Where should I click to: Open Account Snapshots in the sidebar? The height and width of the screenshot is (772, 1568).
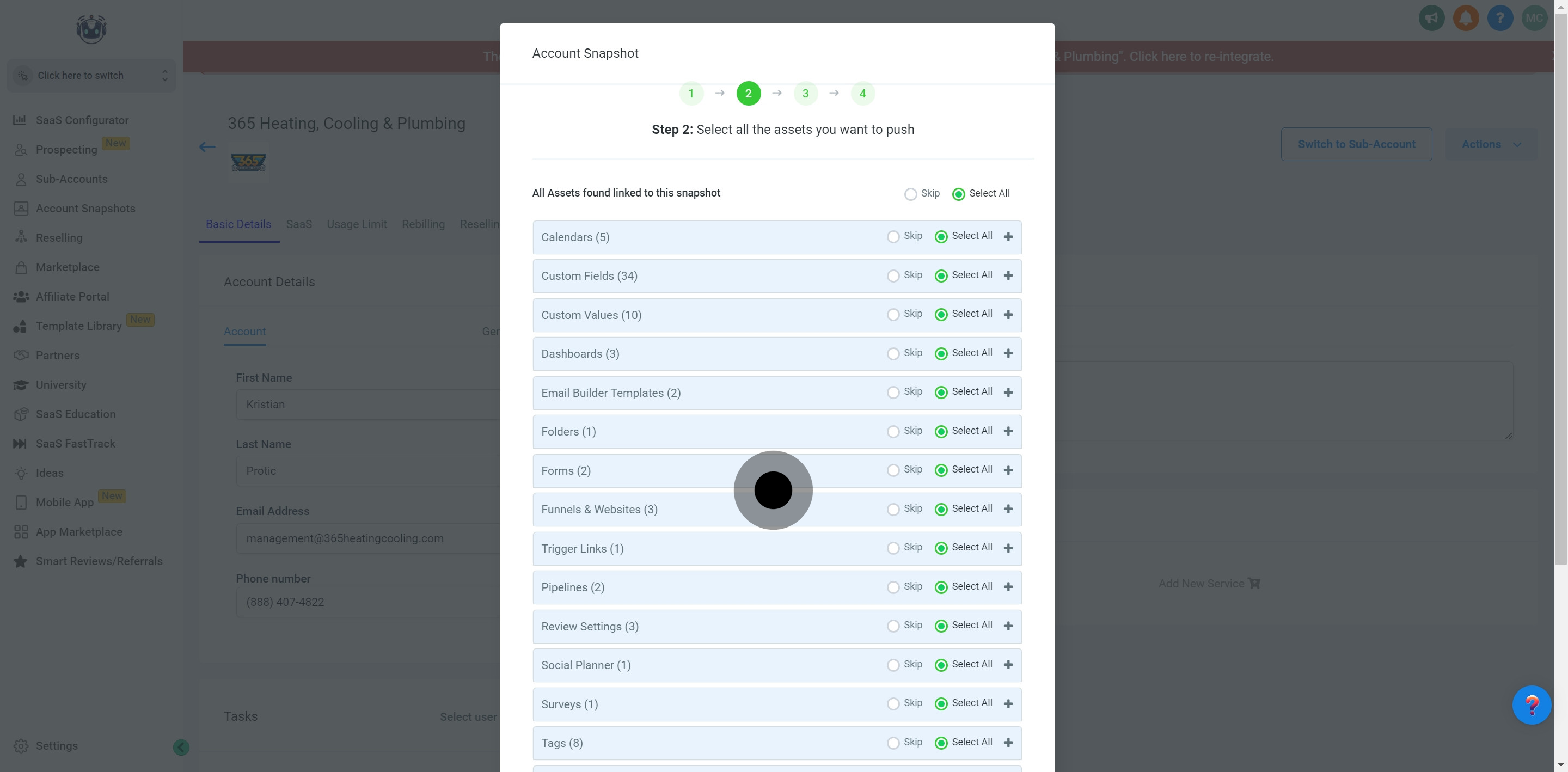pos(85,208)
